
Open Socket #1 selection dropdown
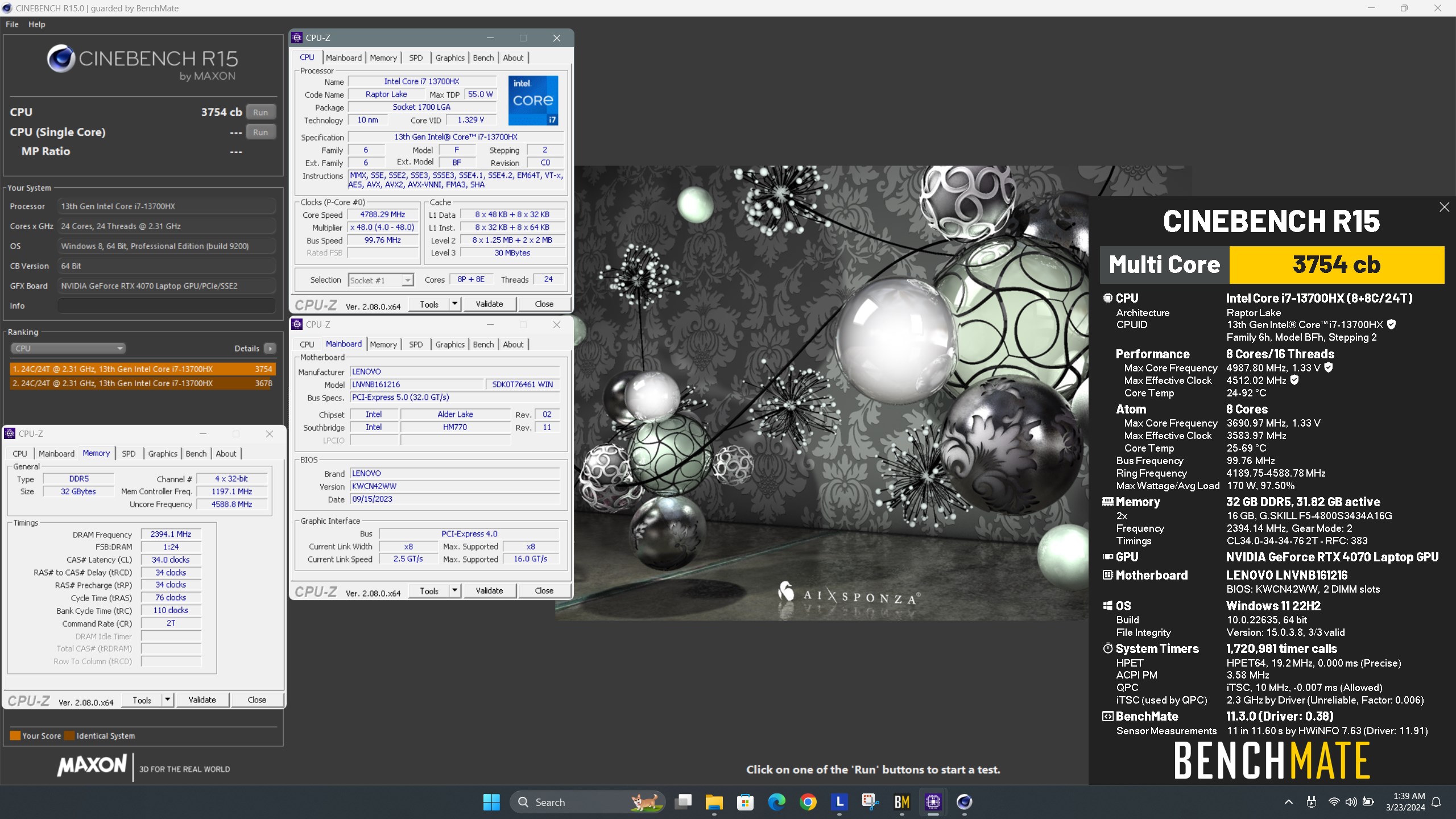click(x=380, y=280)
